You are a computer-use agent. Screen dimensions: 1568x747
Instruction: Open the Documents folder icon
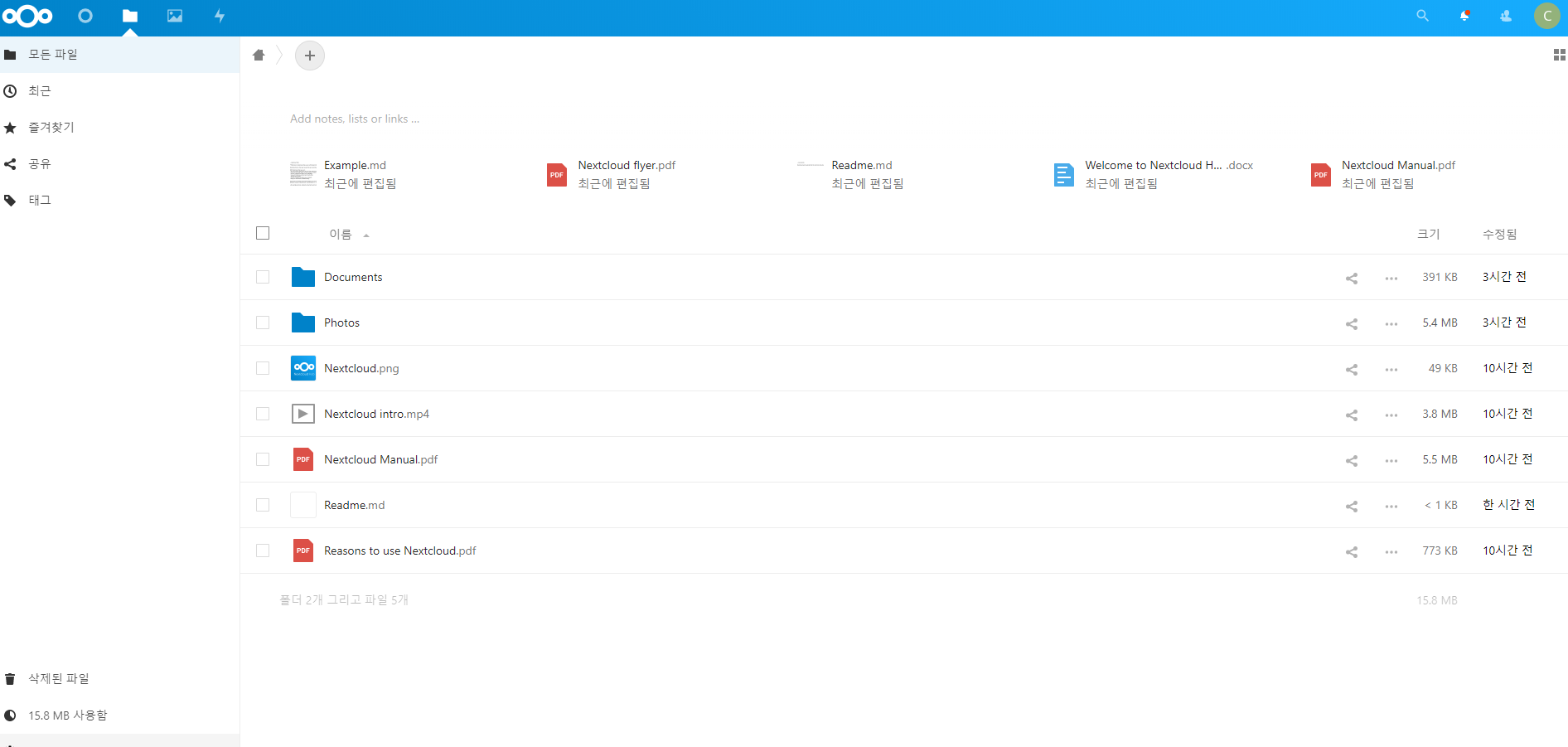tap(303, 277)
